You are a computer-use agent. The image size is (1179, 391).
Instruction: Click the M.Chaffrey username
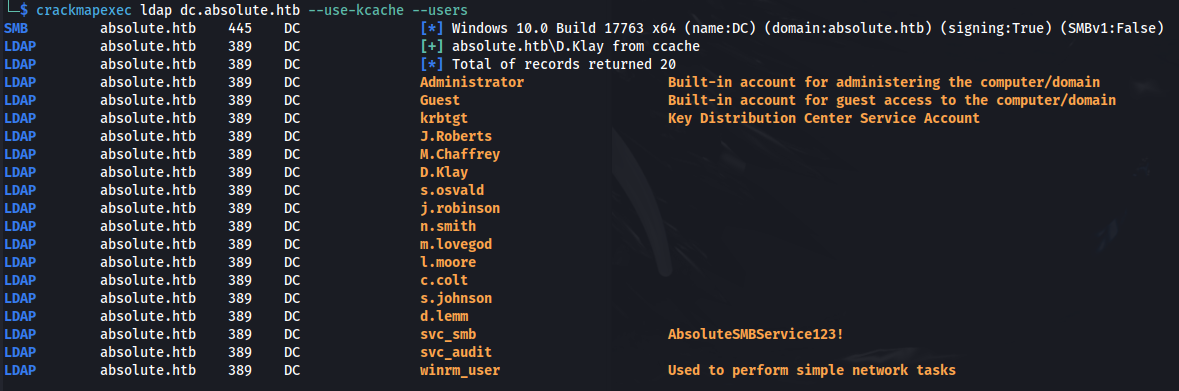click(x=459, y=154)
